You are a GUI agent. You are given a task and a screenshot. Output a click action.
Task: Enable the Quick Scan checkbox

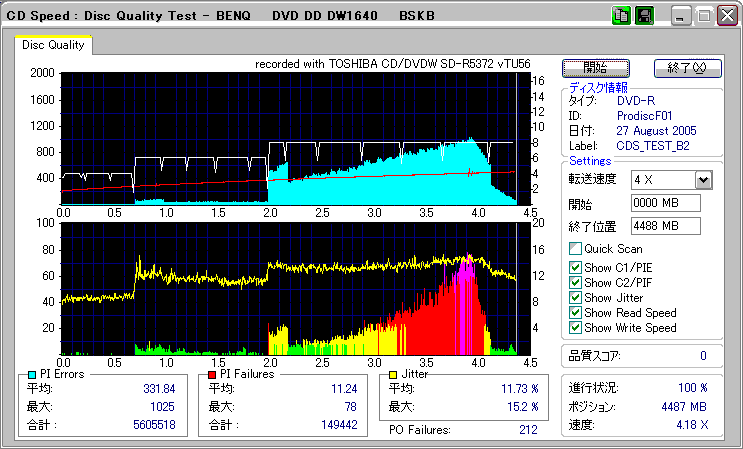pos(575,249)
